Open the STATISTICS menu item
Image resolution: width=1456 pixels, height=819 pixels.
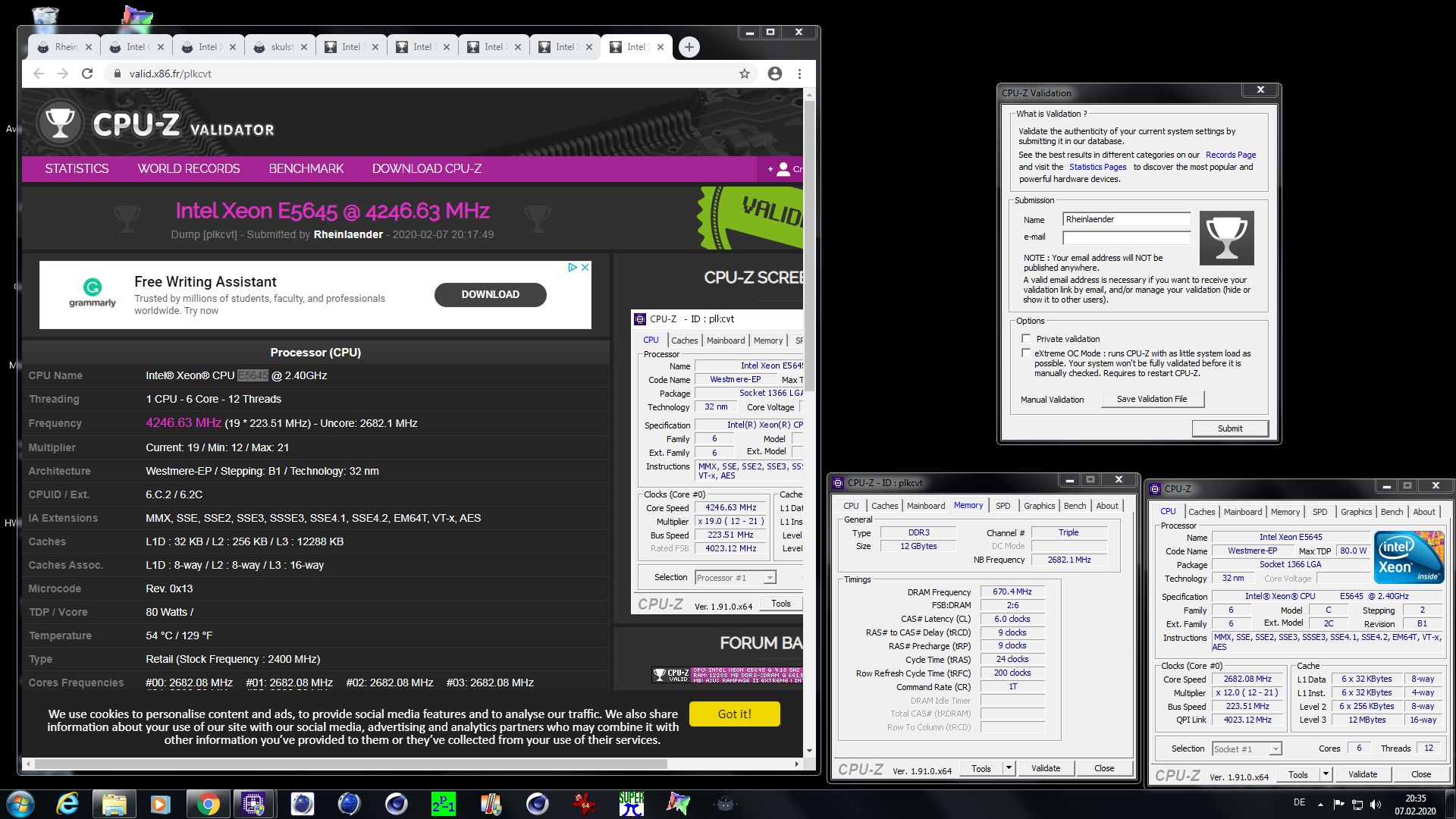(77, 168)
